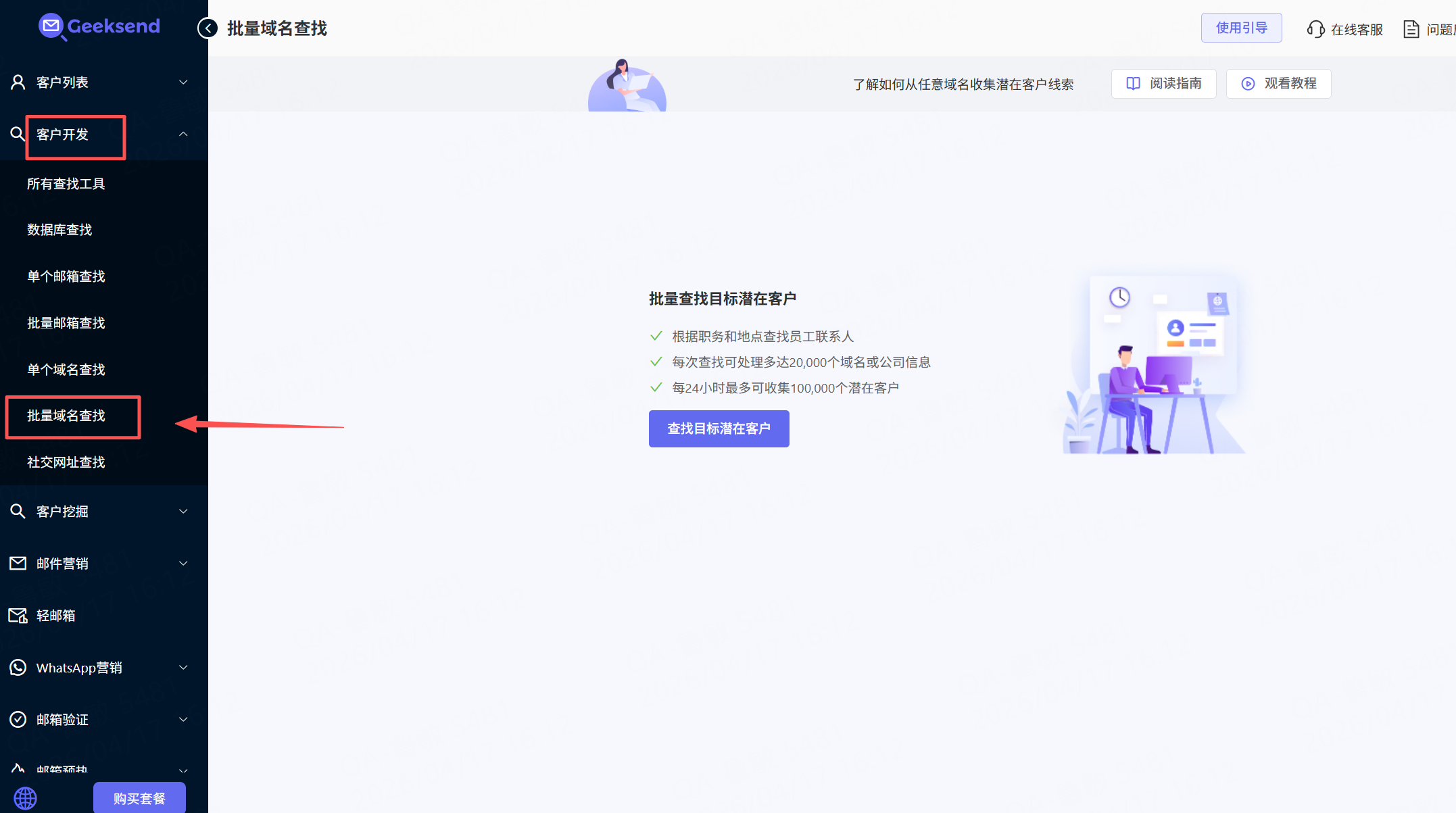
Task: Click the 邮箱验证 checkmark circle icon
Action: (x=18, y=720)
